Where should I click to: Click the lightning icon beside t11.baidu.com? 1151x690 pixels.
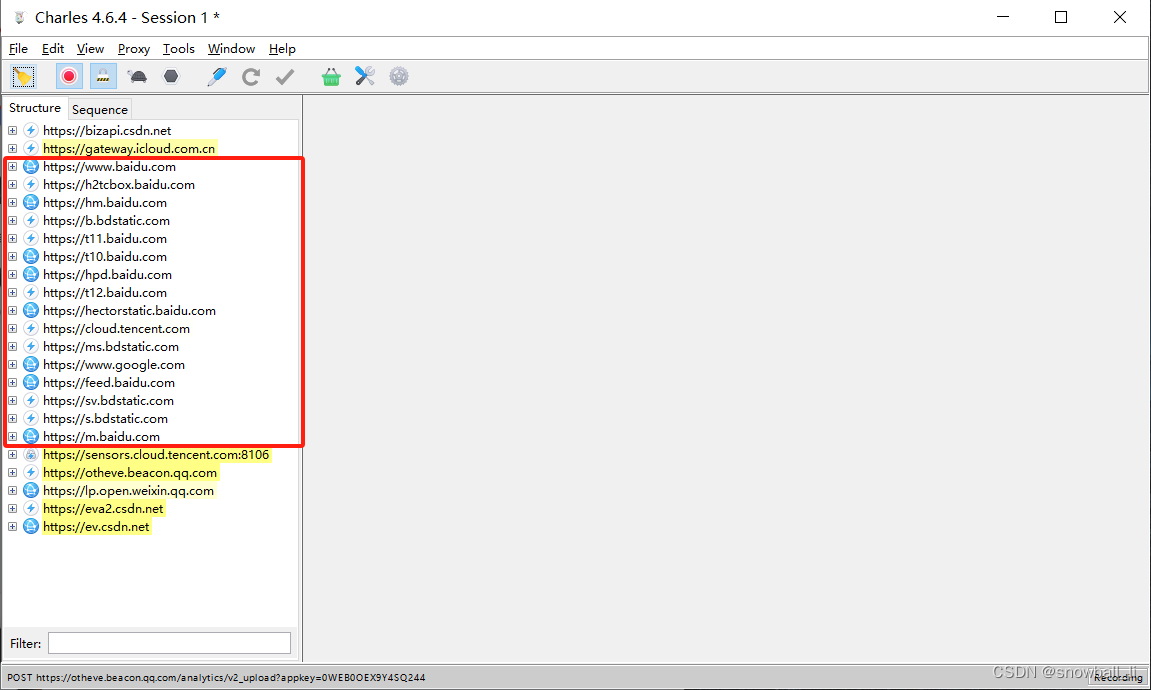[x=31, y=239]
